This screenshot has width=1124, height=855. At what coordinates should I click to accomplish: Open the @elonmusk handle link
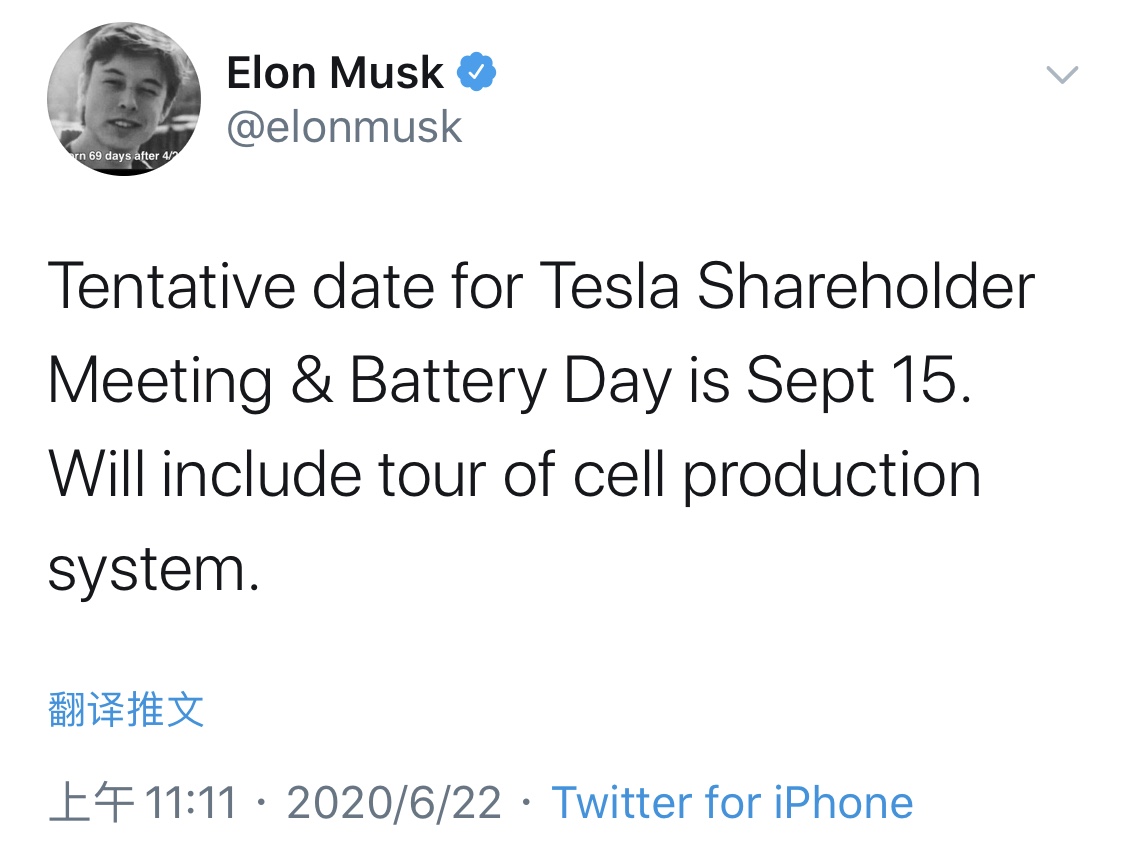tap(345, 127)
